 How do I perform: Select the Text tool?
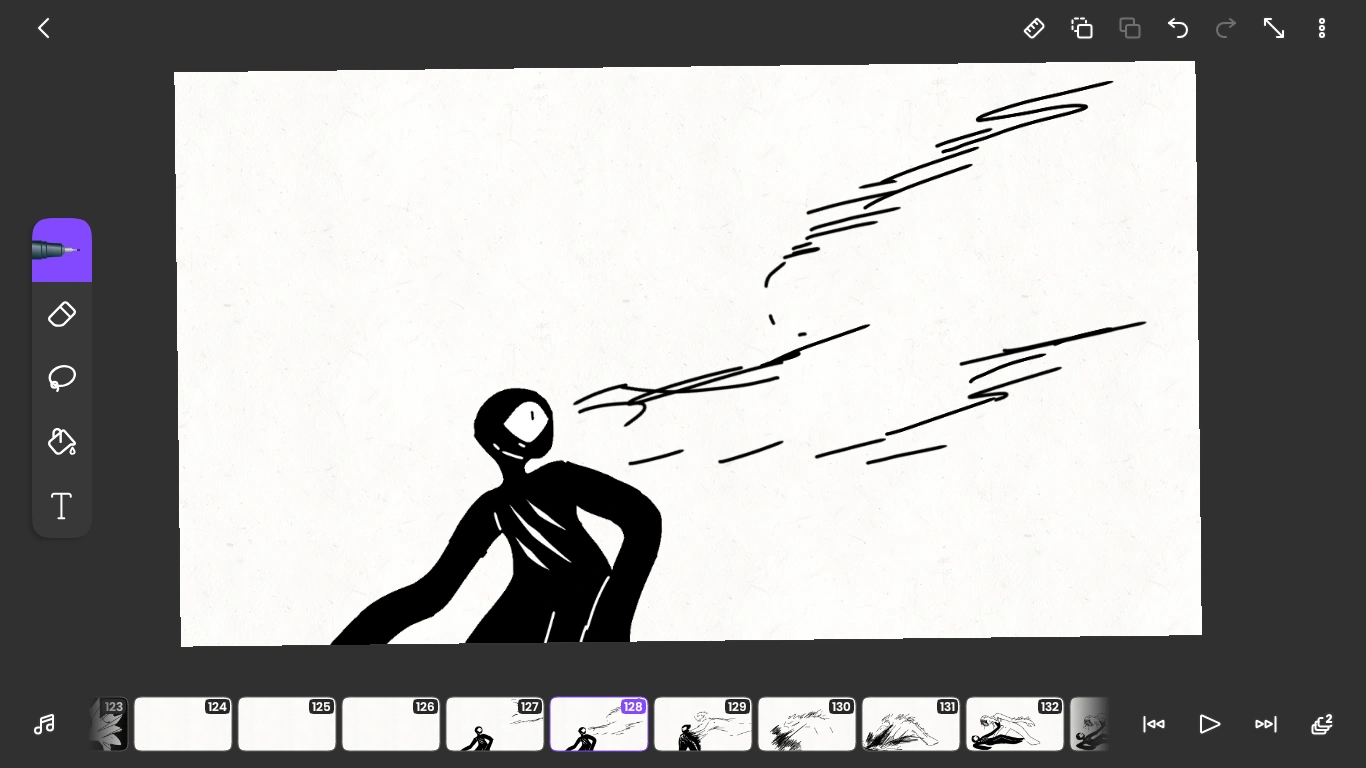(61, 506)
